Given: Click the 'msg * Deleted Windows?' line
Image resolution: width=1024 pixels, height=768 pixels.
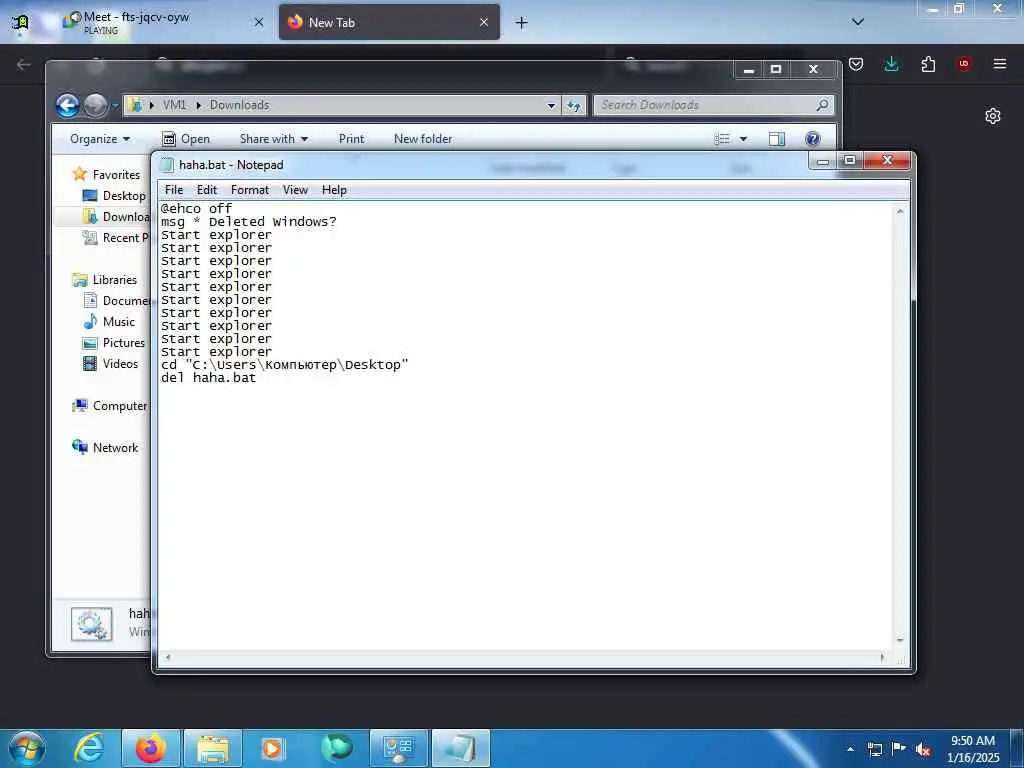Looking at the screenshot, I should [249, 222].
